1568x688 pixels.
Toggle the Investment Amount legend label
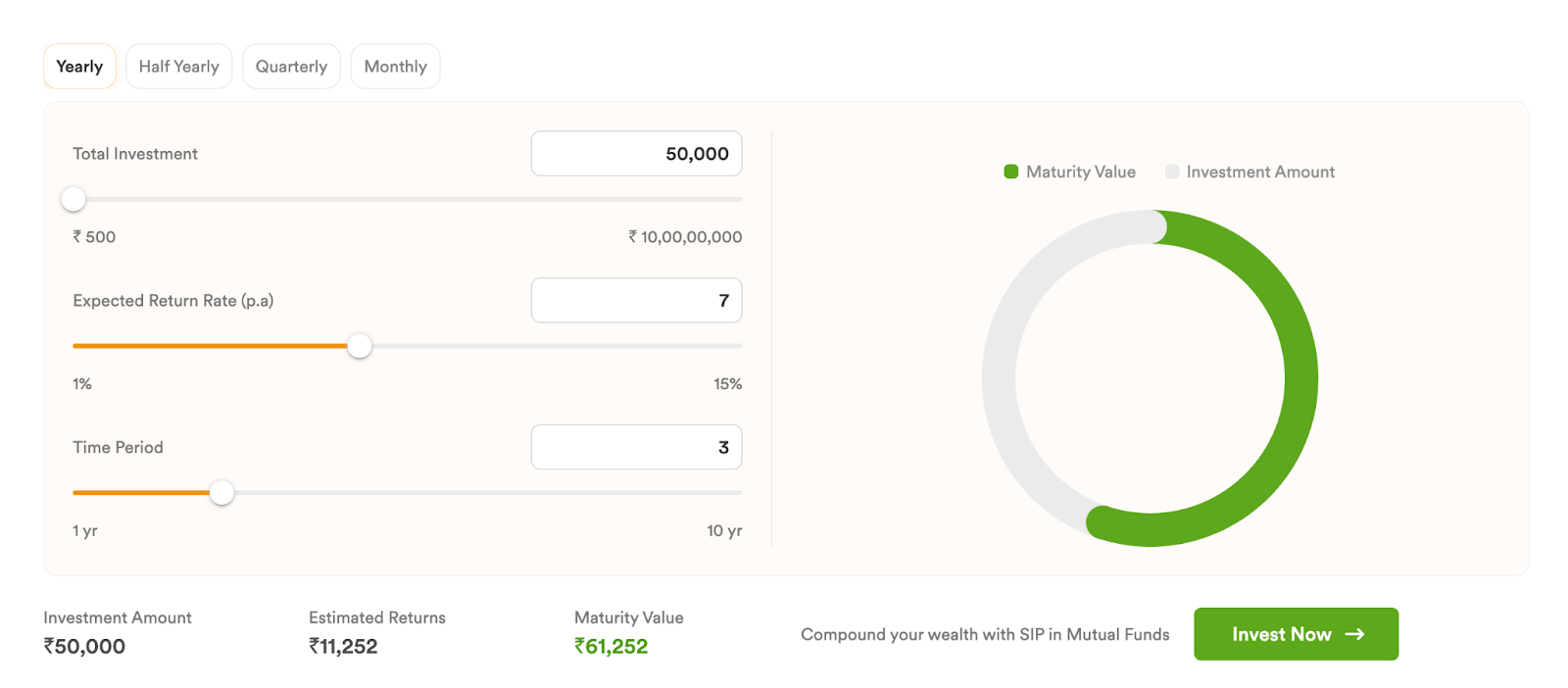(1260, 172)
